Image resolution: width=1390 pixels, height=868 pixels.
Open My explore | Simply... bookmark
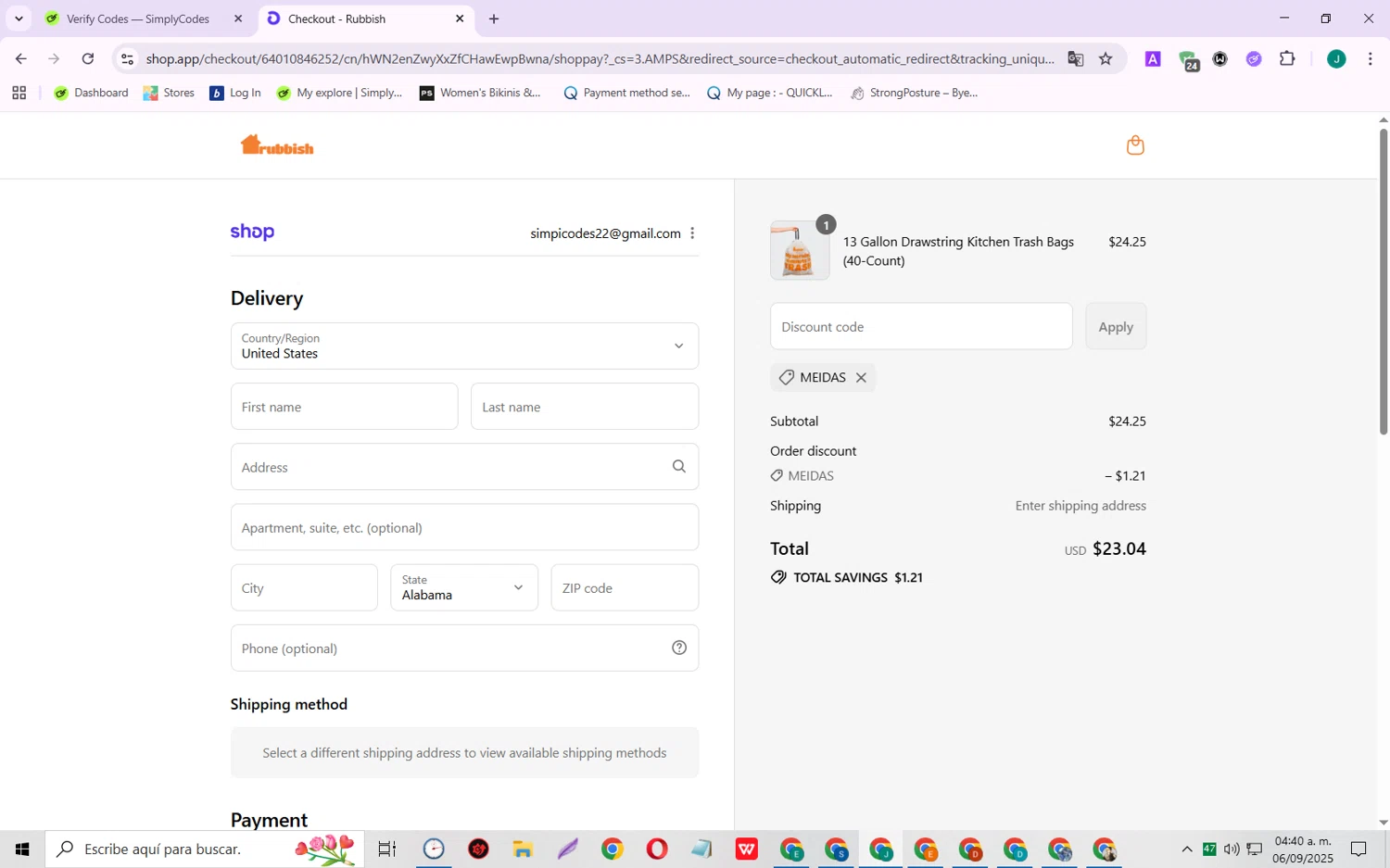point(339,93)
